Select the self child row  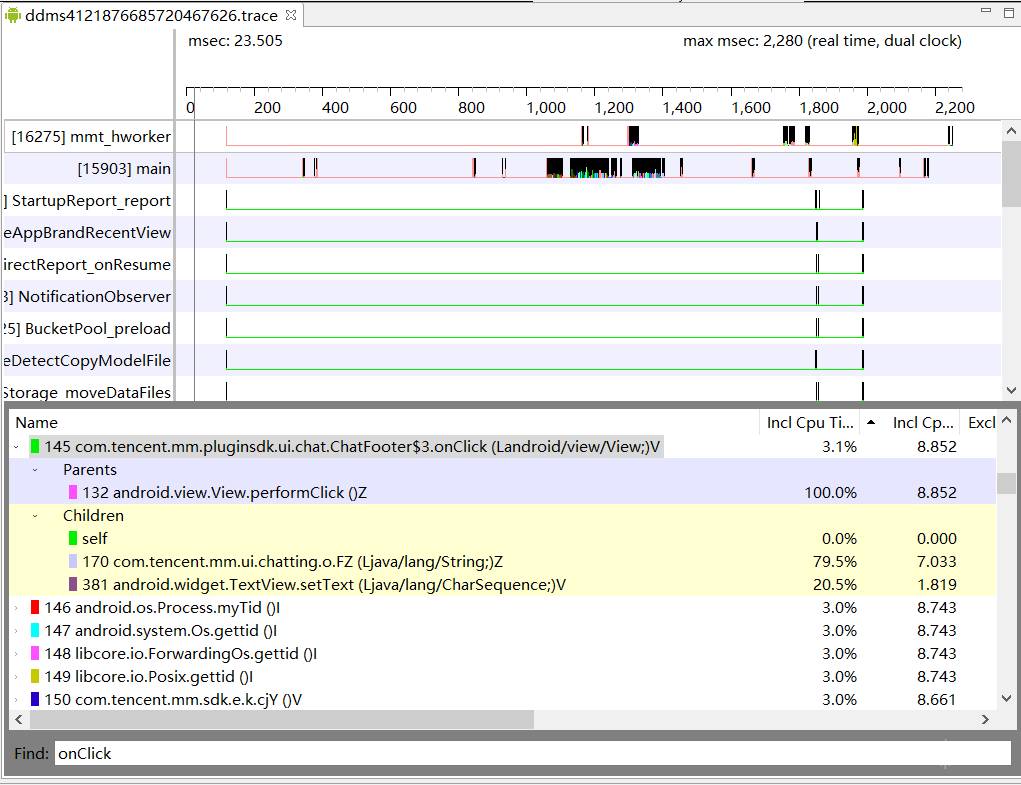point(502,538)
